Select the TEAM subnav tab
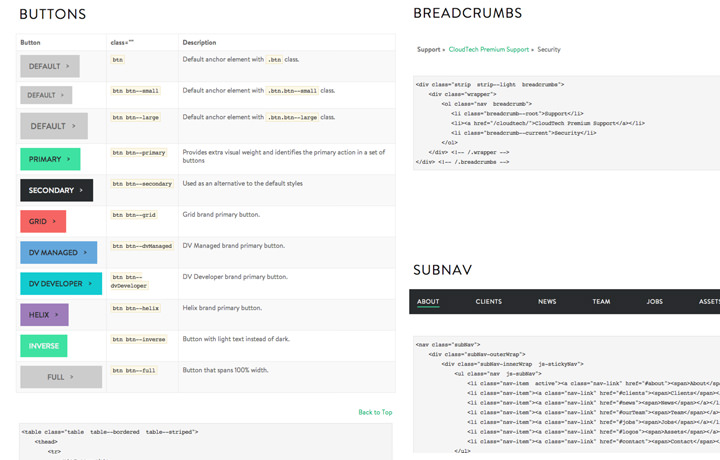 click(x=601, y=302)
